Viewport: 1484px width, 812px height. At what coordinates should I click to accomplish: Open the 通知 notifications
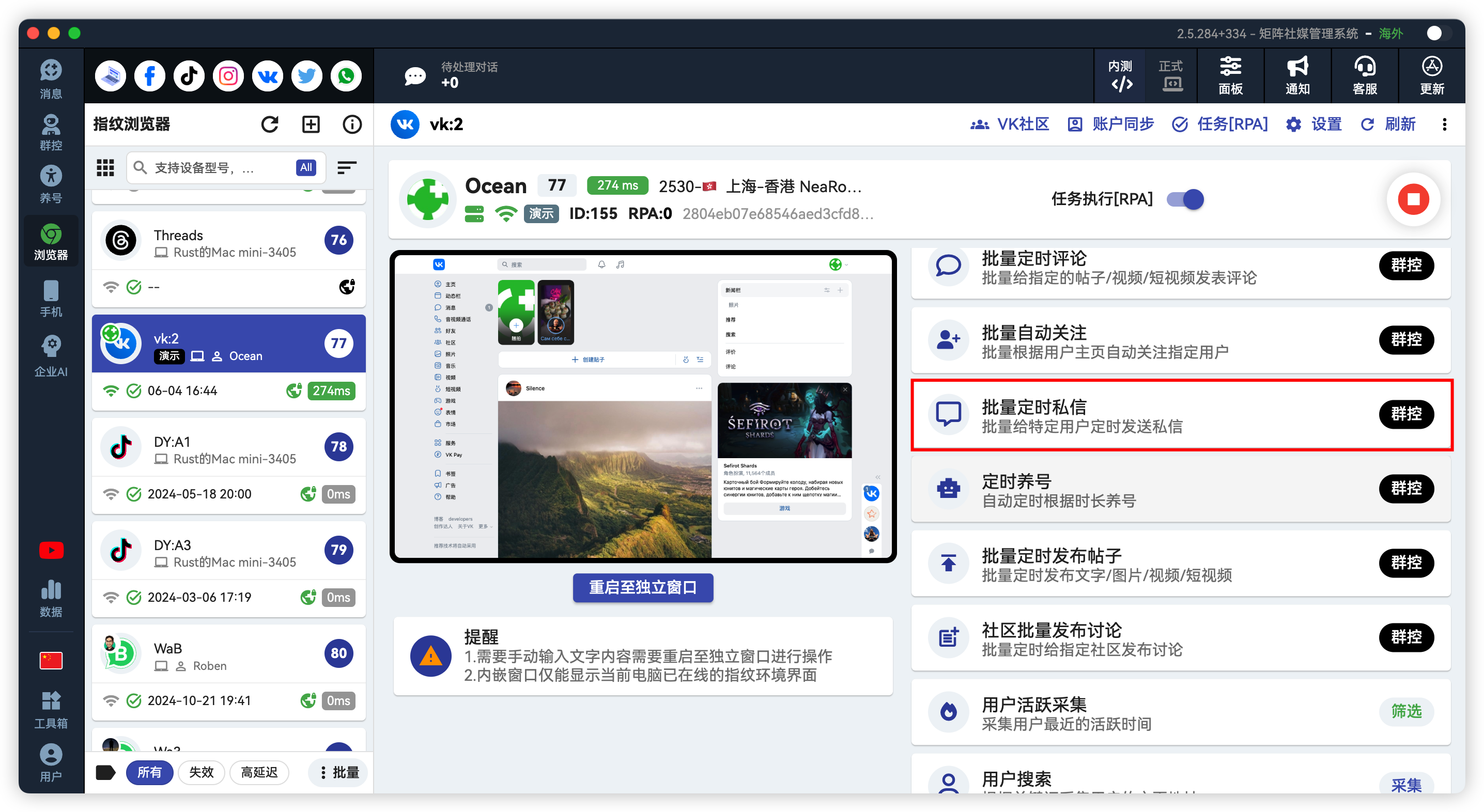click(x=1298, y=75)
